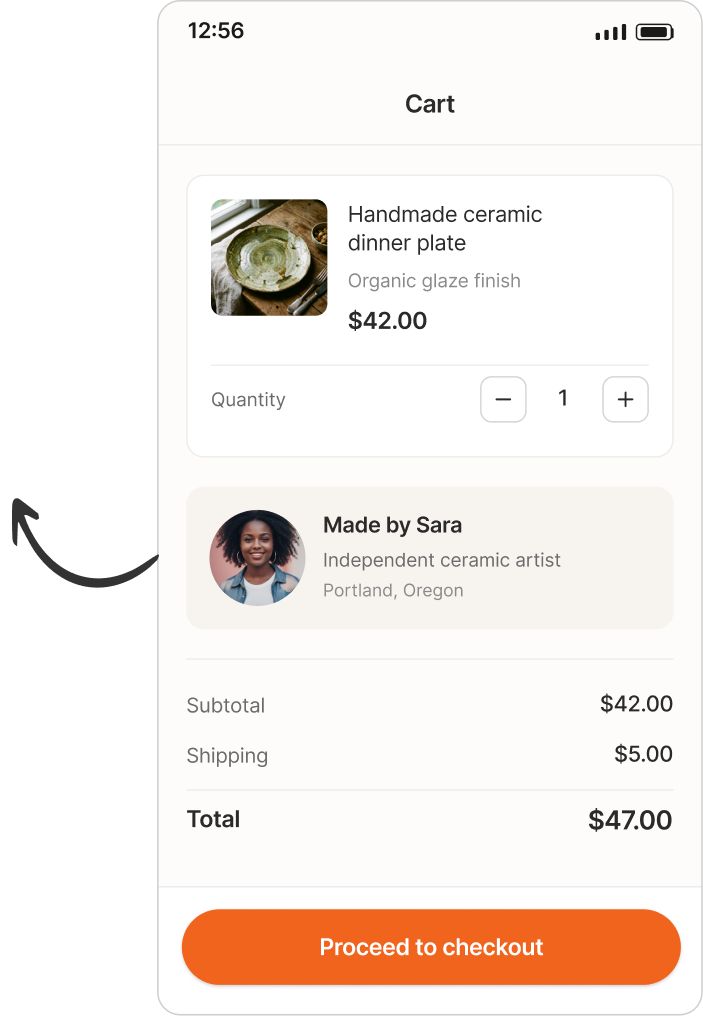The height and width of the screenshot is (1016, 703).
Task: Tap the battery status icon
Action: [x=655, y=32]
